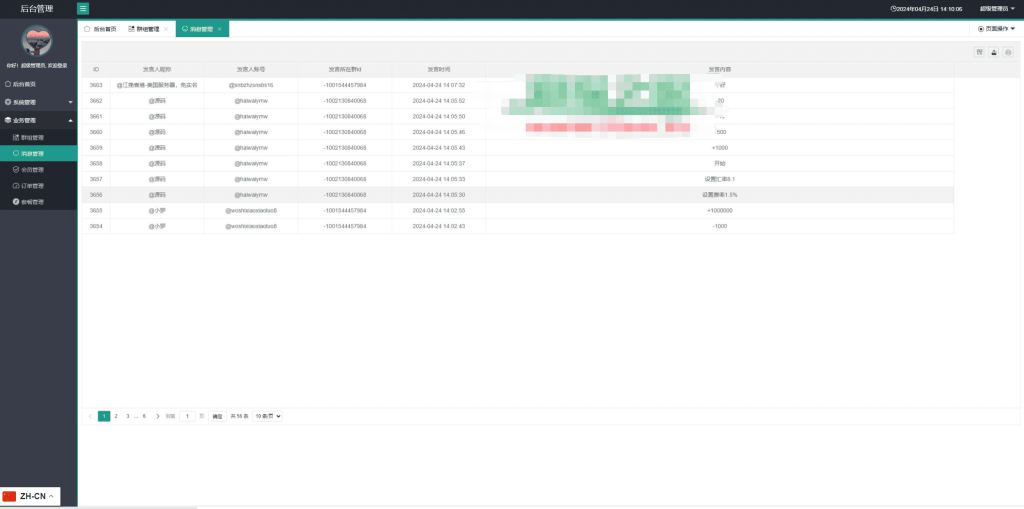Click the 发言人昵称 column header
The height and width of the screenshot is (509, 1024).
pyautogui.click(x=157, y=69)
